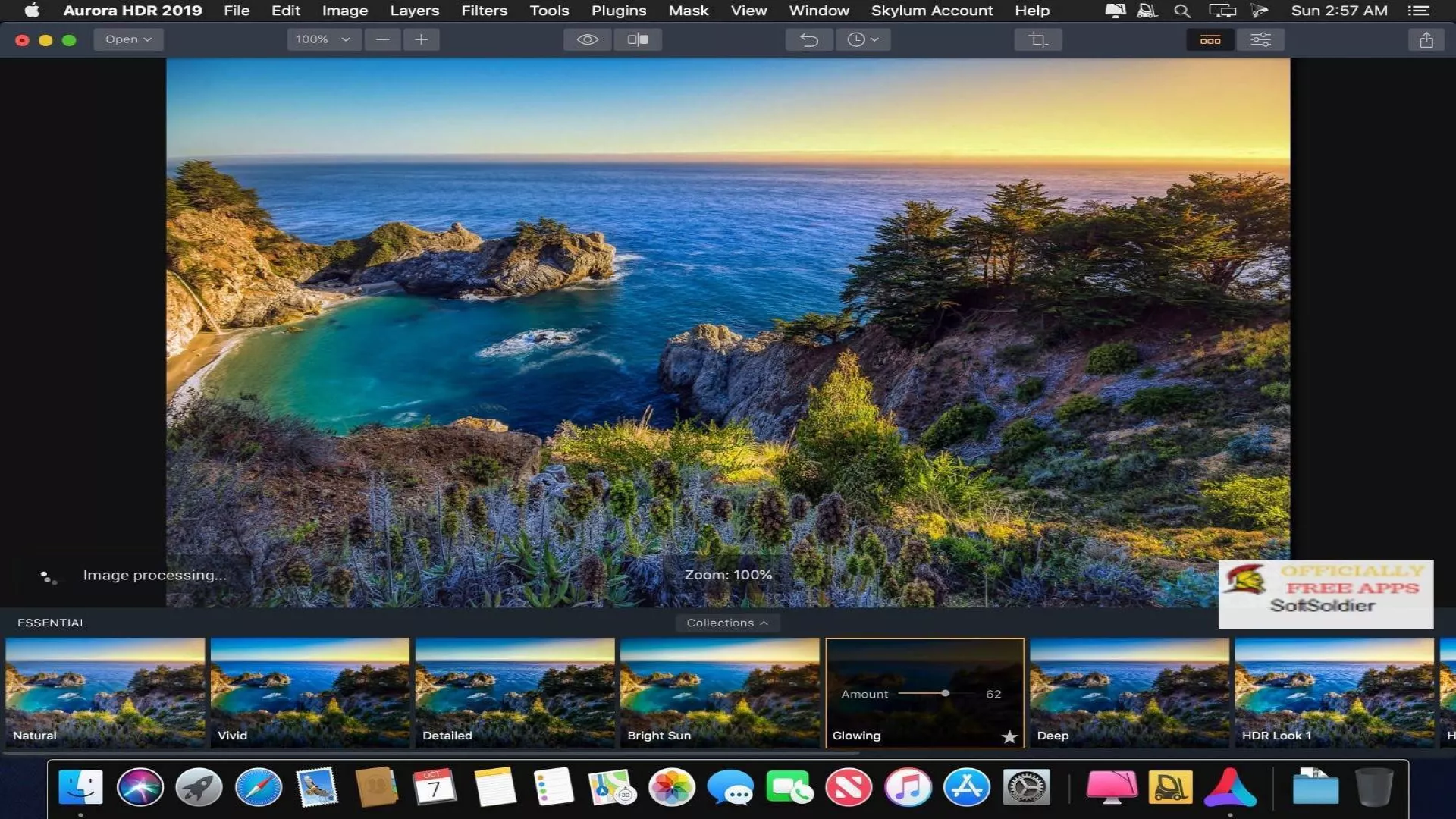Open the 100% zoom level dropdown
This screenshot has height=819, width=1456.
pyautogui.click(x=323, y=39)
